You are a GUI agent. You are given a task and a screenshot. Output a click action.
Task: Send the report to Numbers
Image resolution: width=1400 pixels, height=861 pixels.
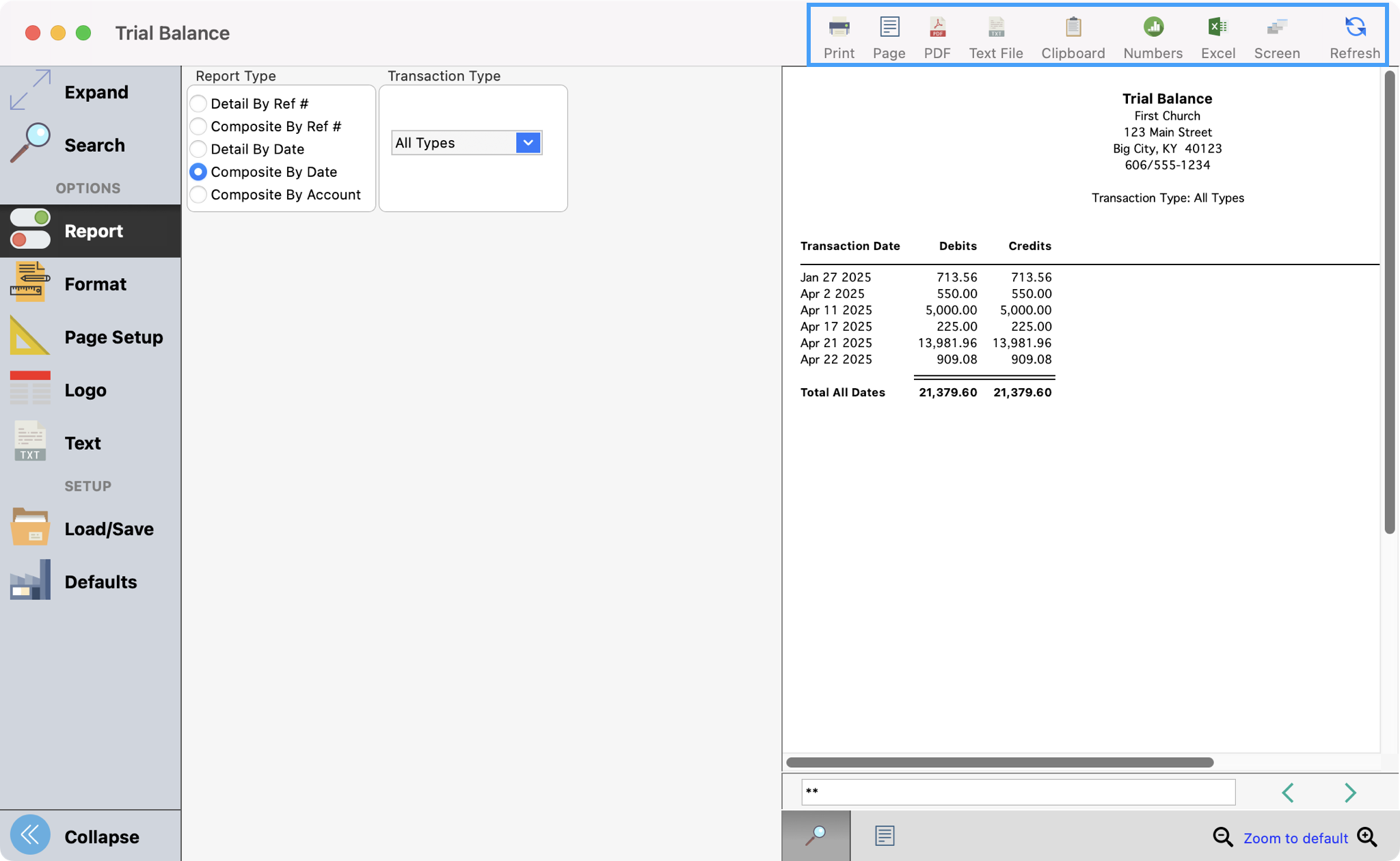point(1153,34)
